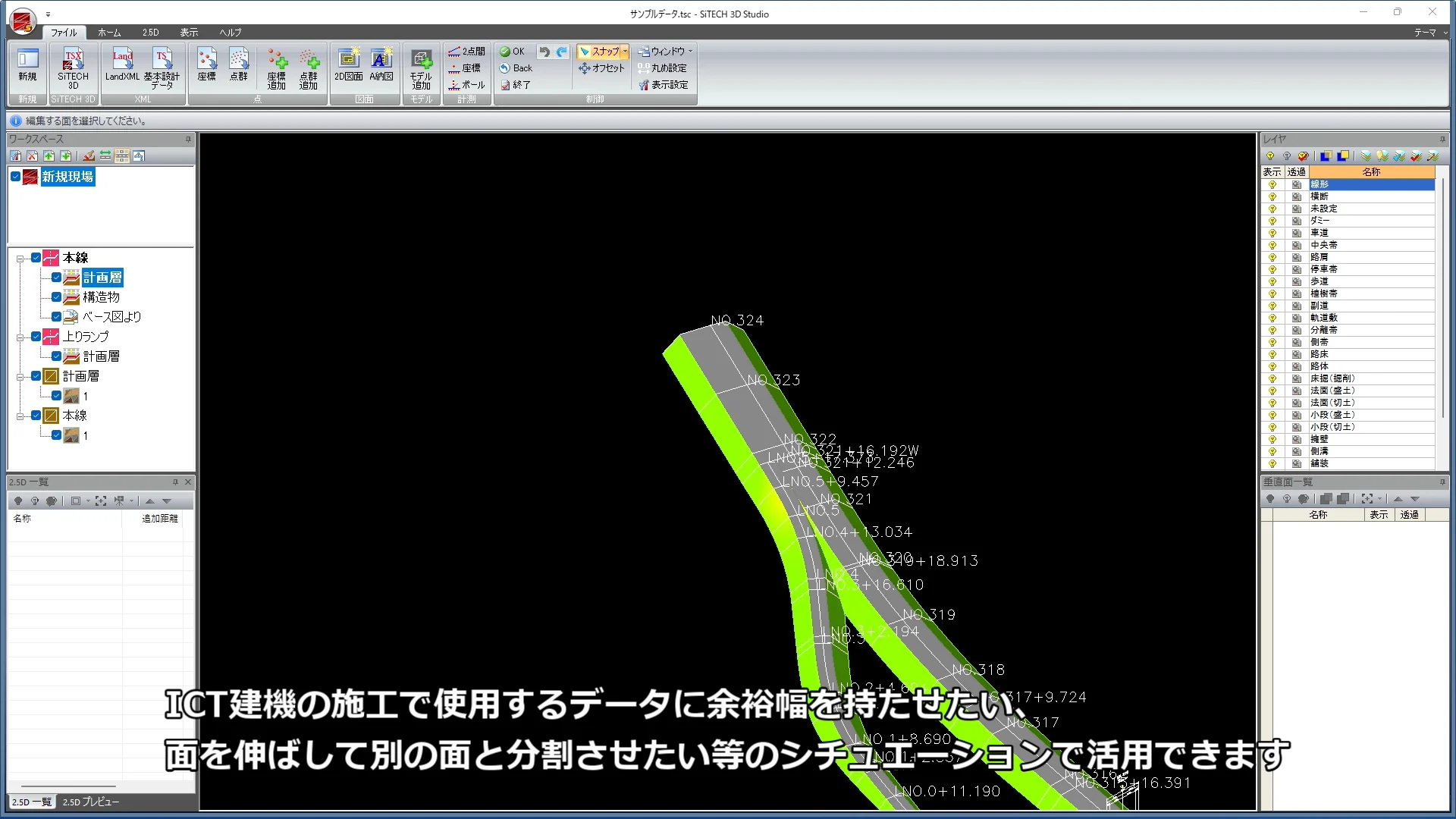Open 丸め設定 (rounding settings)
1456x819 pixels.
pyautogui.click(x=662, y=68)
